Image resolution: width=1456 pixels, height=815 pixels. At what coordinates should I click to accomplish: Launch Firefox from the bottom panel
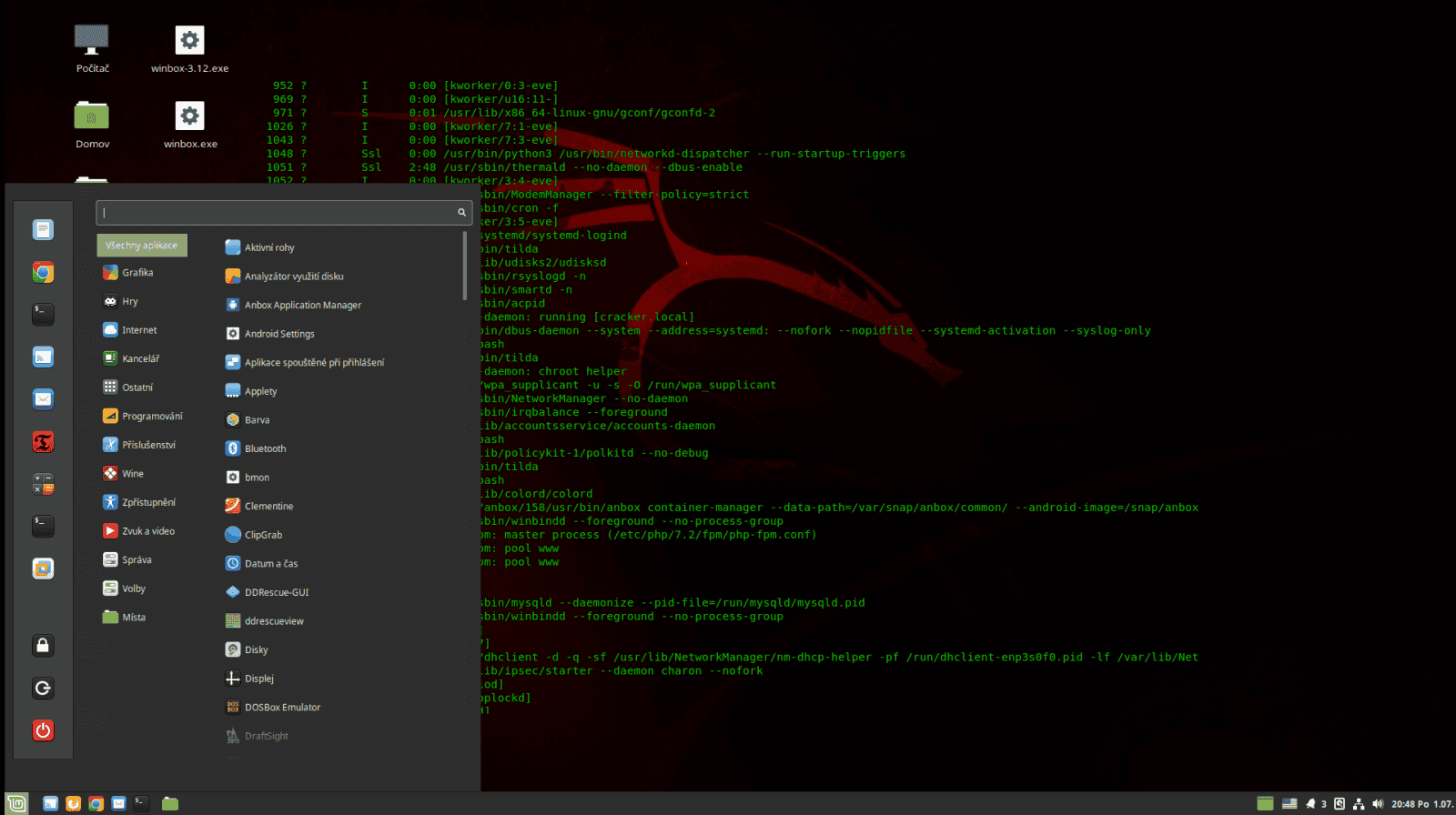click(x=73, y=803)
